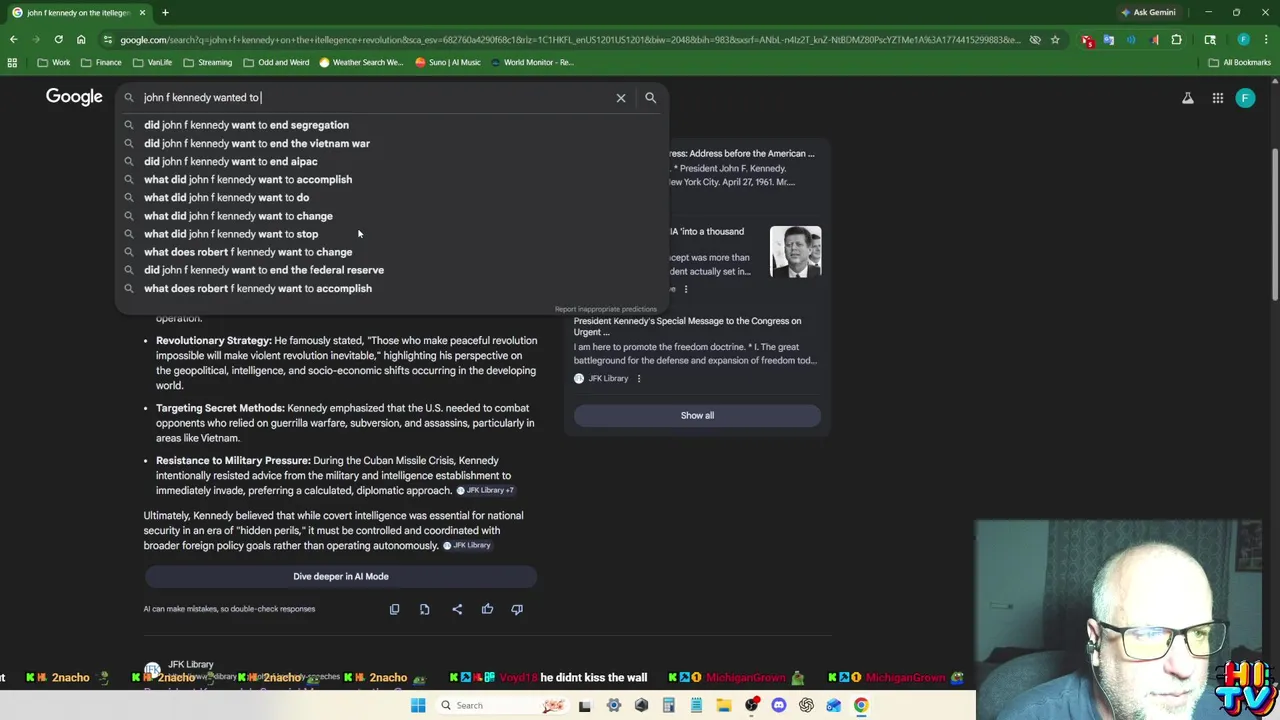Select suggestion 'want to end the vietnam war'
Image resolution: width=1280 pixels, height=720 pixels.
[390, 143]
